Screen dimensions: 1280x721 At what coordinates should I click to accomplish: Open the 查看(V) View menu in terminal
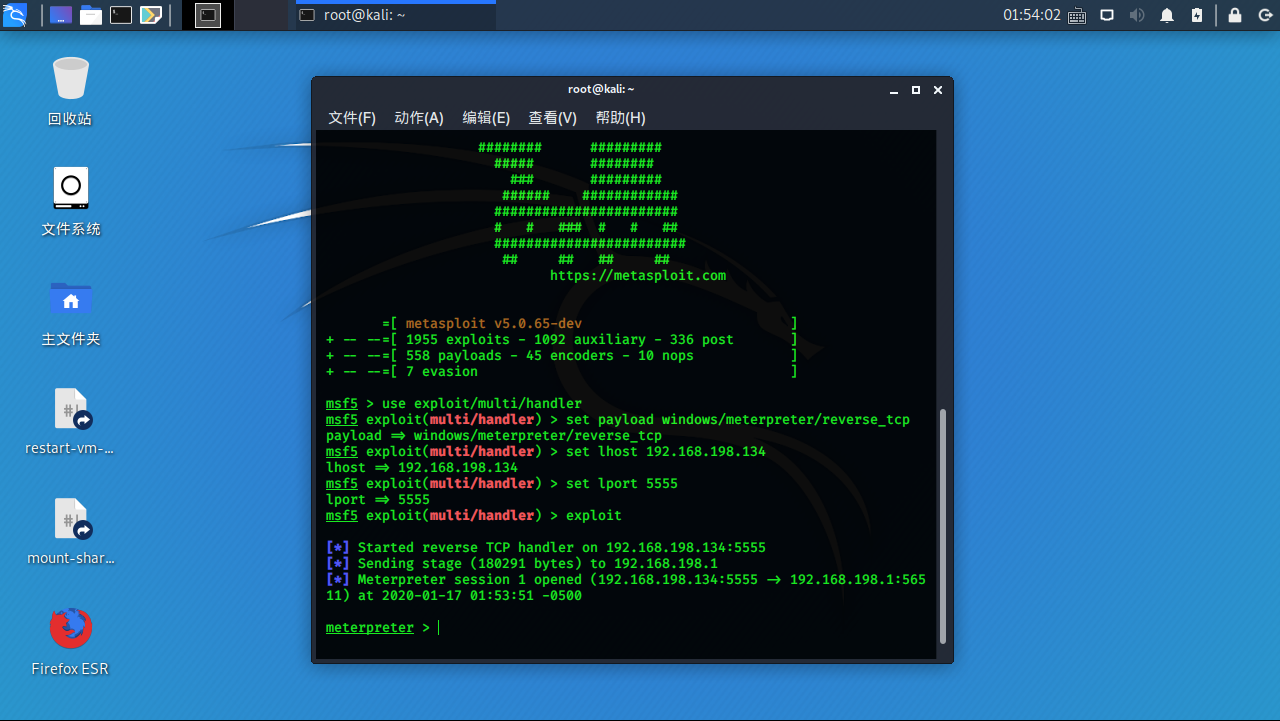553,117
